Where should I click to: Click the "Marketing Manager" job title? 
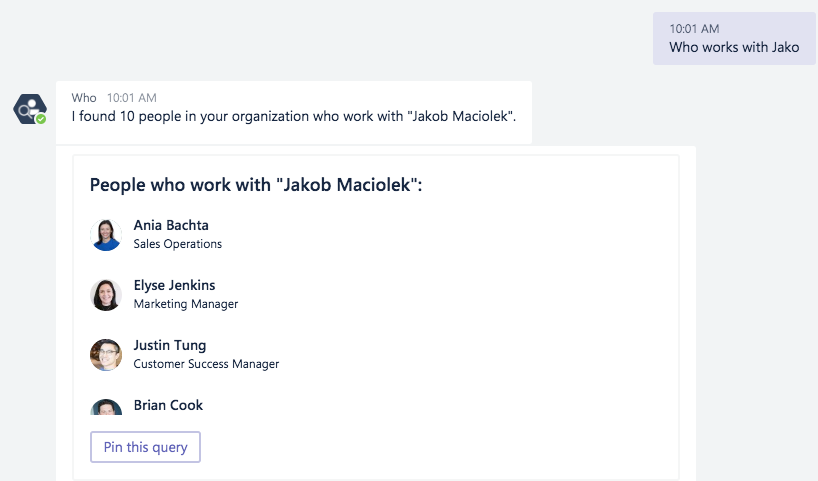[x=186, y=304]
